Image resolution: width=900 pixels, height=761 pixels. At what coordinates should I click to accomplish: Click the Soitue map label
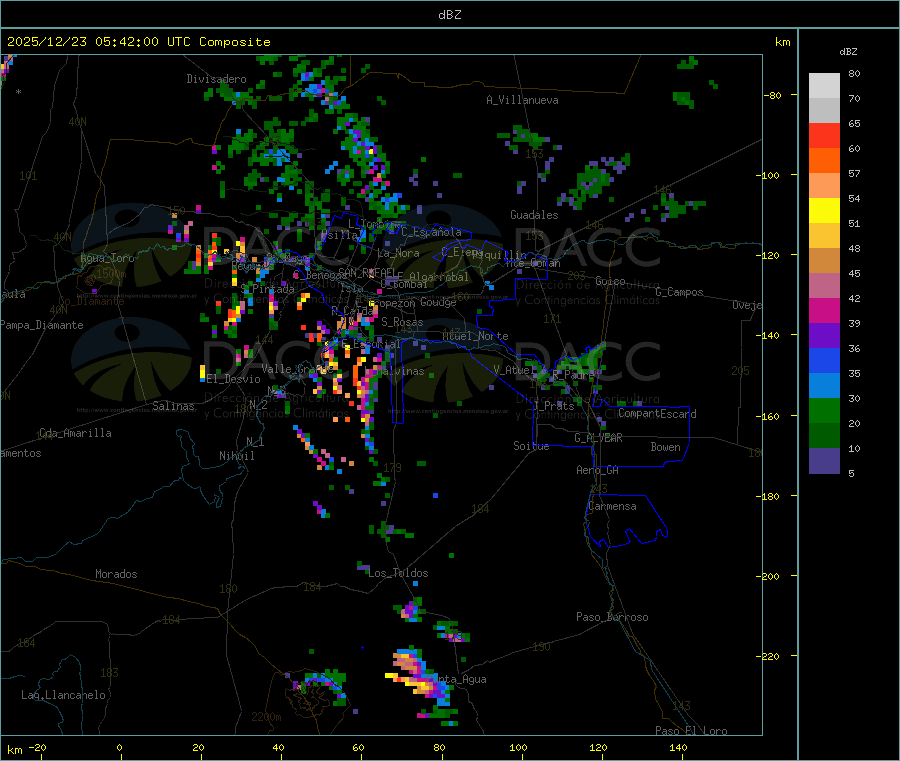531,446
